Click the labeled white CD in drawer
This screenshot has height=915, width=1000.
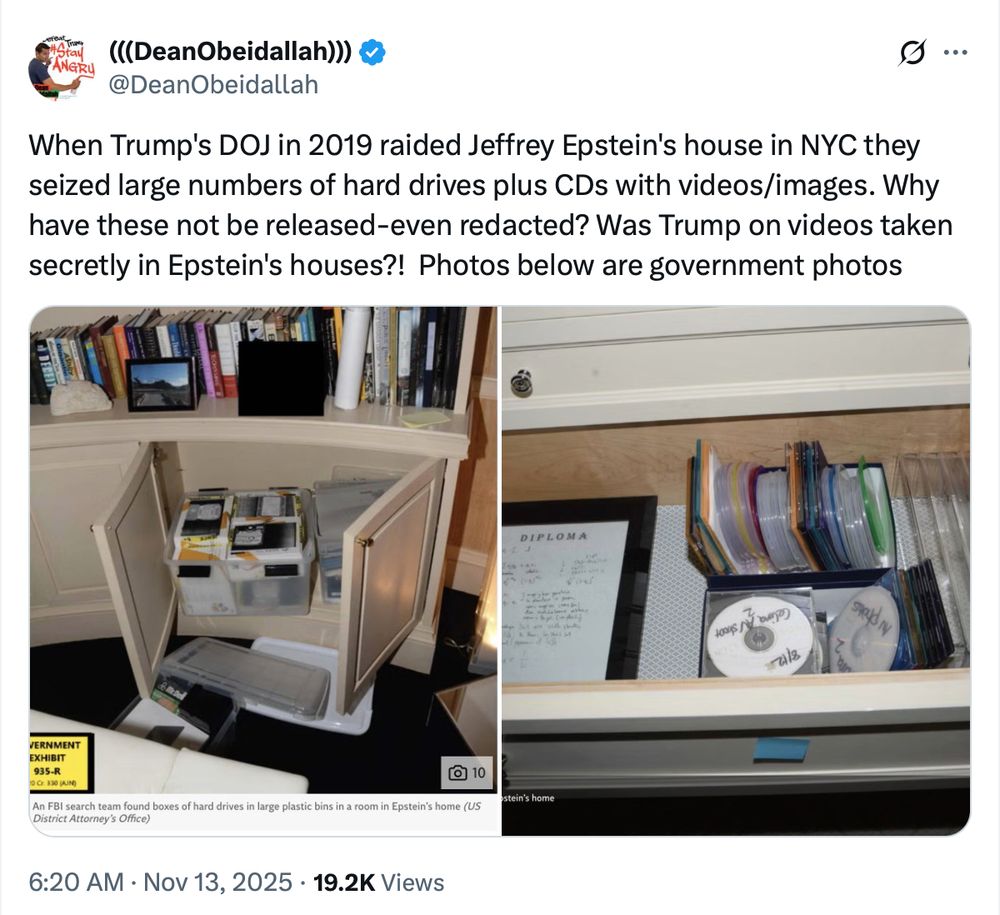[760, 636]
